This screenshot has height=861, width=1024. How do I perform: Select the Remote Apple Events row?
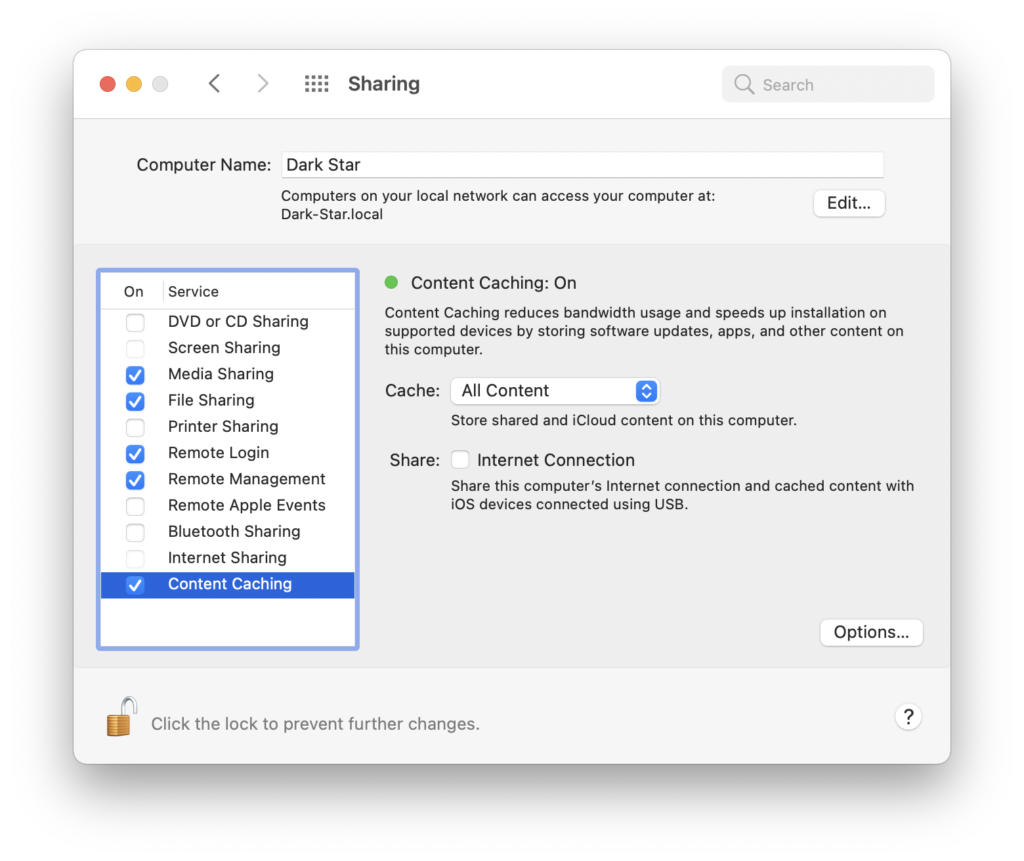pos(227,506)
